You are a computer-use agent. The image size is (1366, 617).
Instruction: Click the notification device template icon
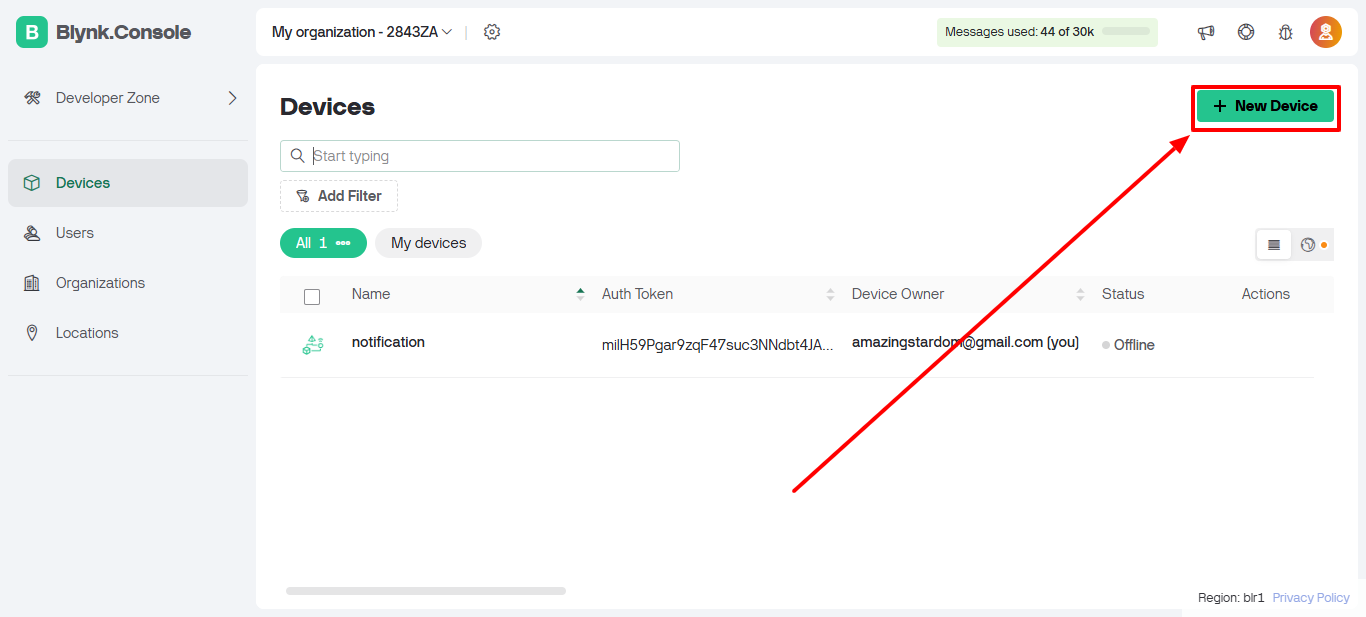313,345
